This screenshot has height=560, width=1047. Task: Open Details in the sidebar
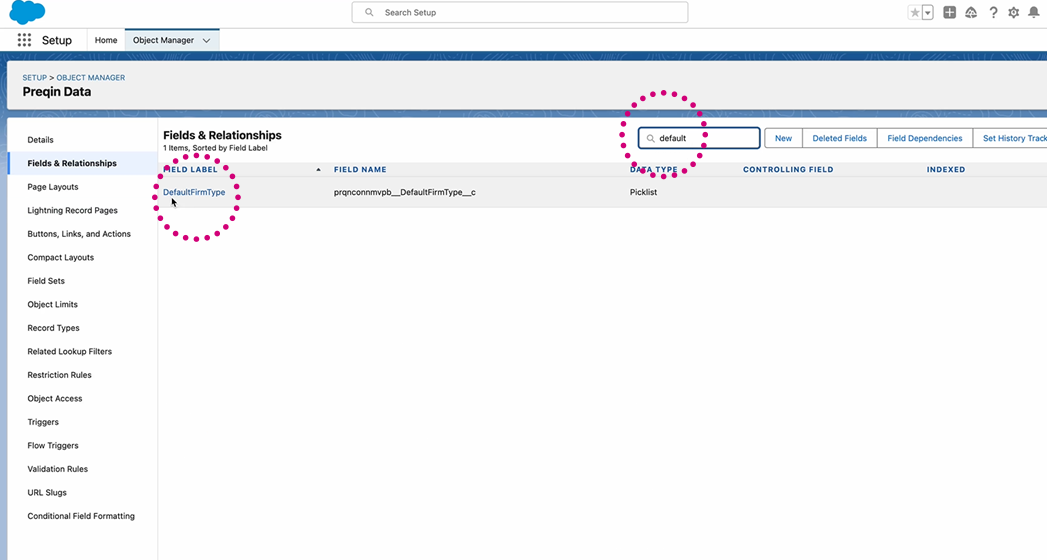coord(40,139)
